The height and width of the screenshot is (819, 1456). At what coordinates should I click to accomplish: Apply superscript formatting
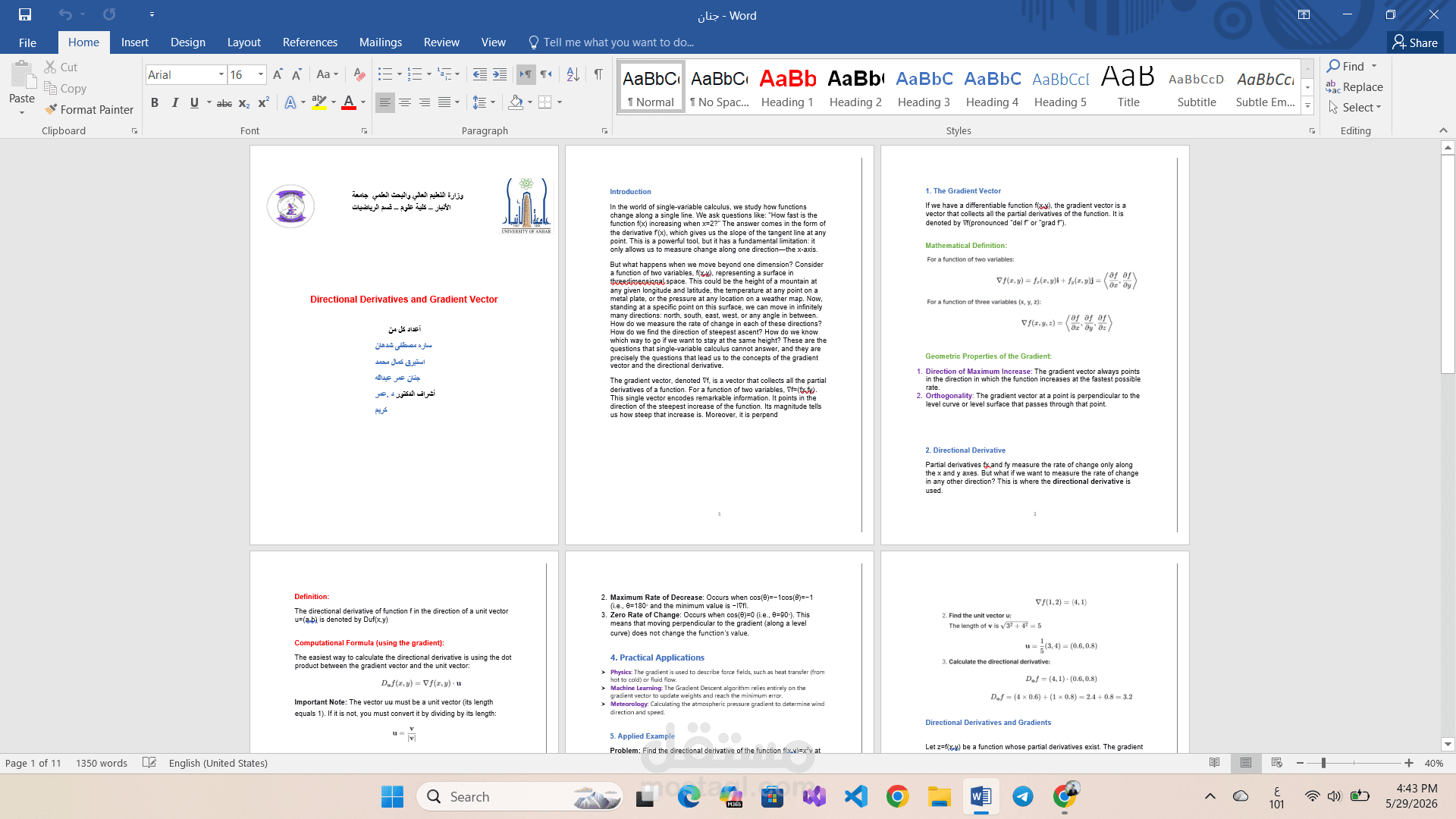pos(264,102)
